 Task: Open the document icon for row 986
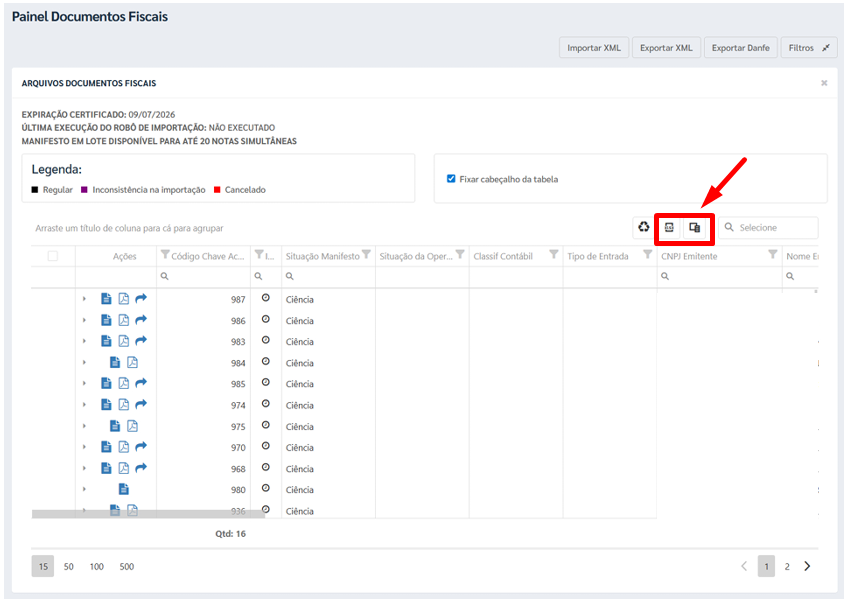pyautogui.click(x=106, y=320)
